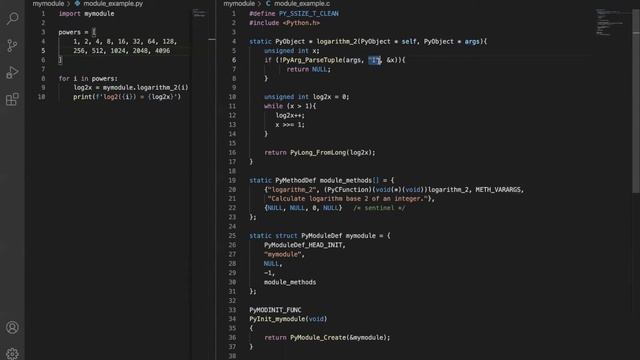Click the print f-string line
The width and height of the screenshot is (640, 360).
[127, 97]
